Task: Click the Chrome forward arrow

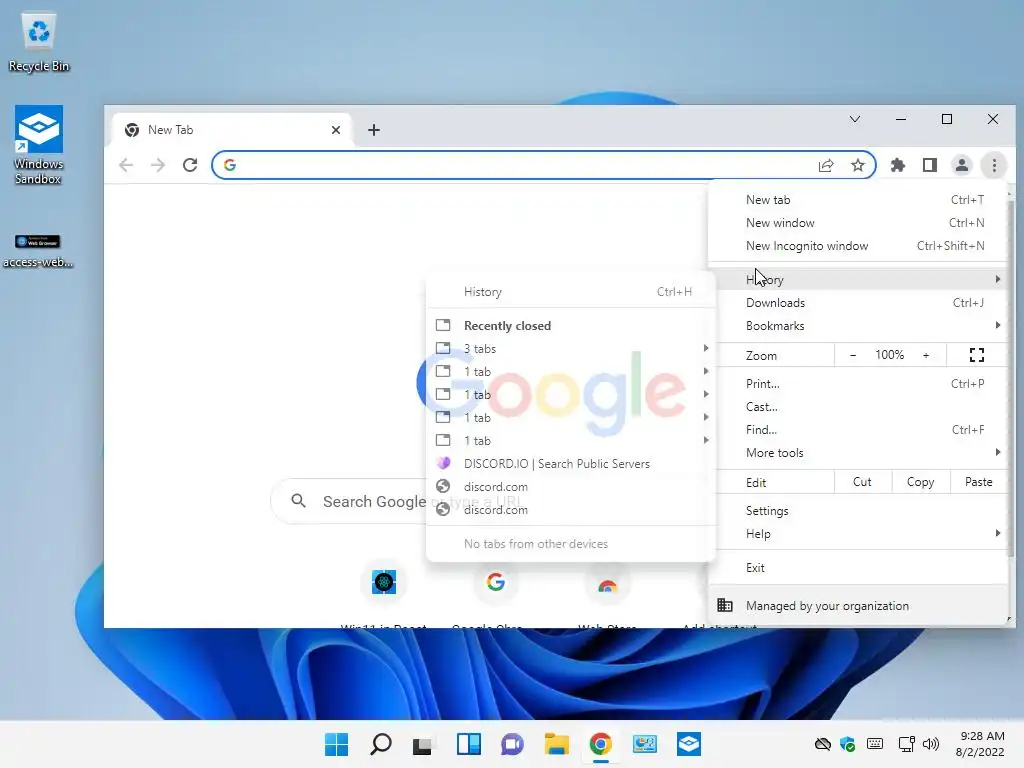Action: point(157,165)
